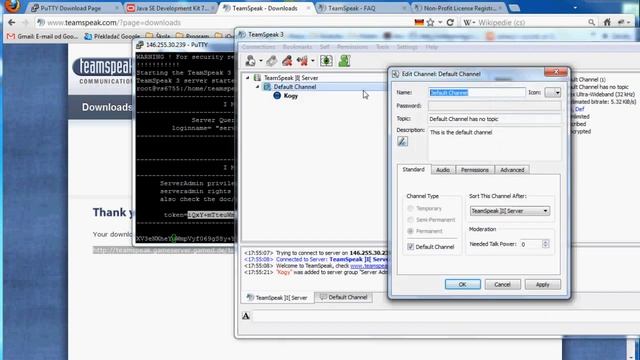
Task: Click the green Contacts toolbar icon
Action: (x=344, y=61)
